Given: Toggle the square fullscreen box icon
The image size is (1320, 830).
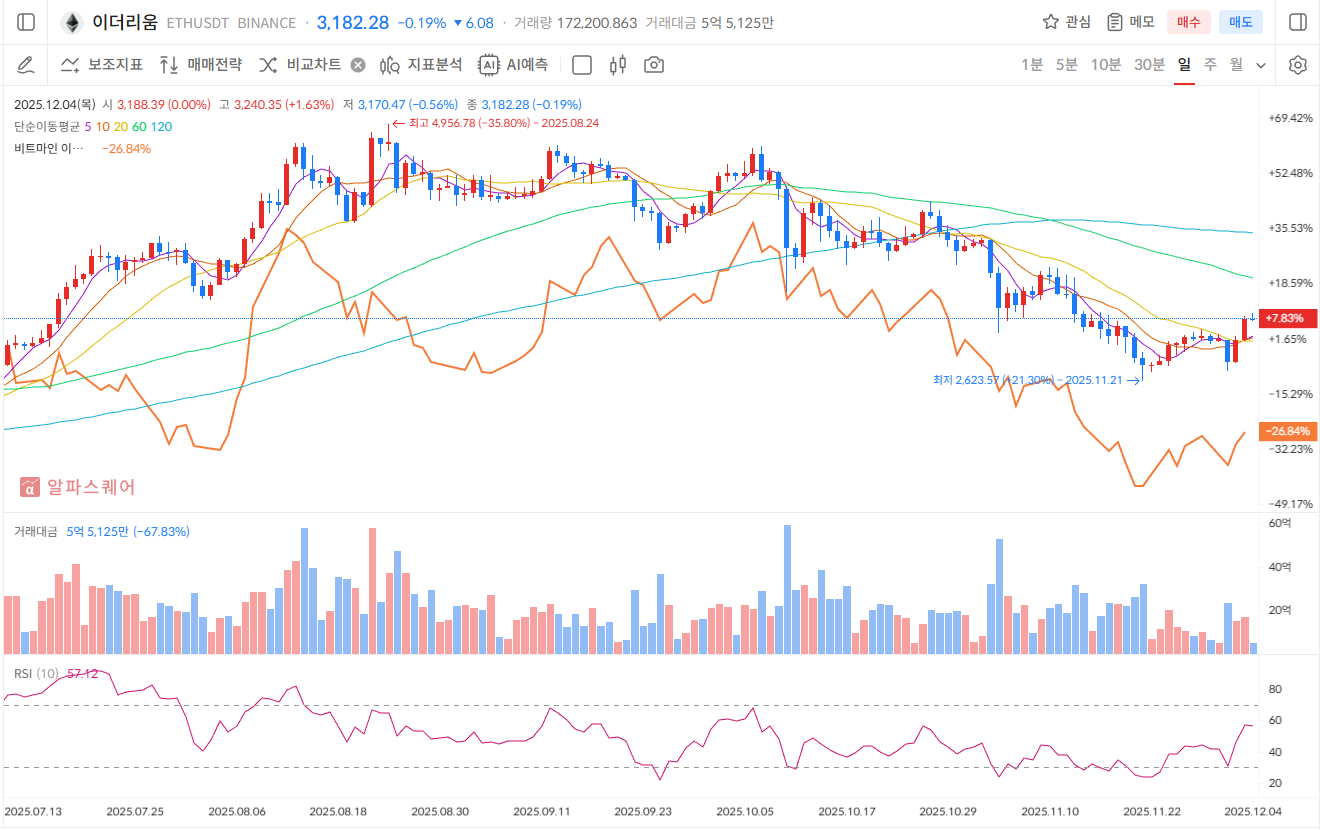Looking at the screenshot, I should tap(582, 65).
